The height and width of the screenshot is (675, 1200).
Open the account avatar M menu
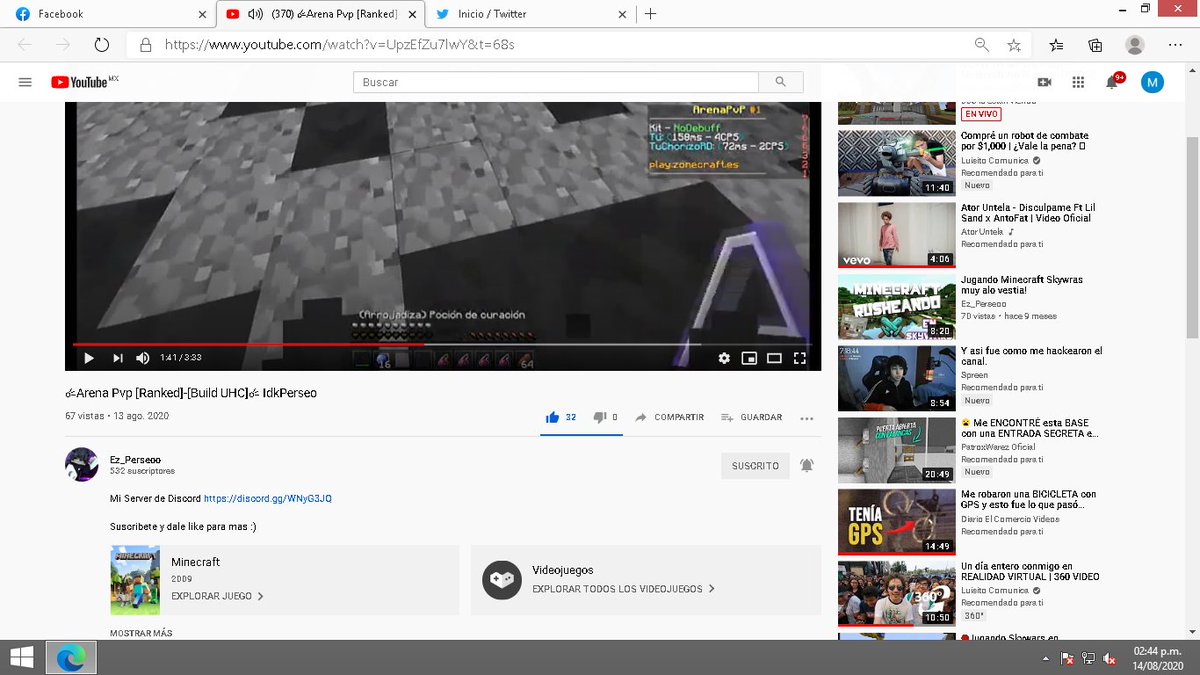[x=1152, y=82]
